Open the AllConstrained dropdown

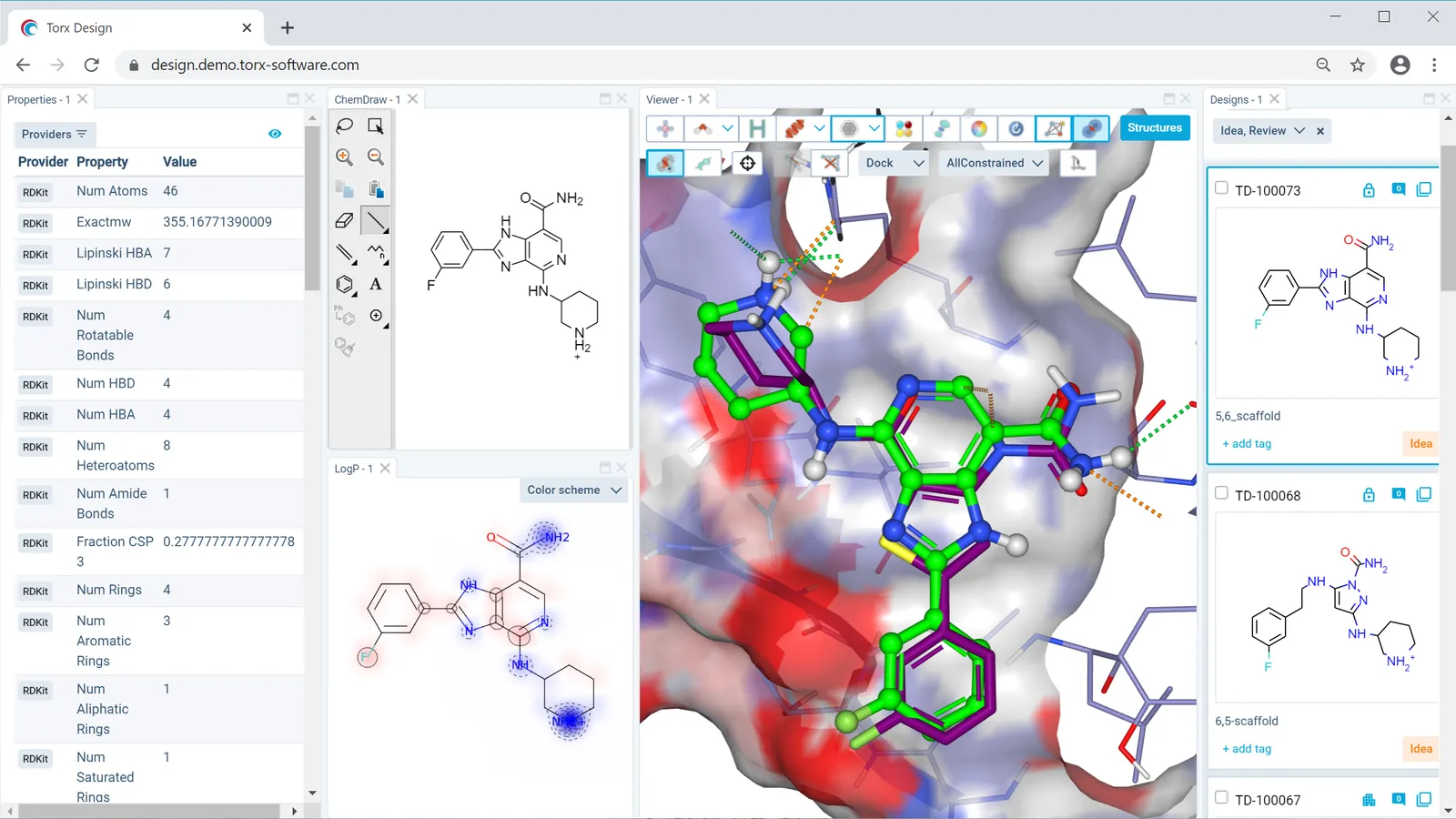click(x=994, y=163)
